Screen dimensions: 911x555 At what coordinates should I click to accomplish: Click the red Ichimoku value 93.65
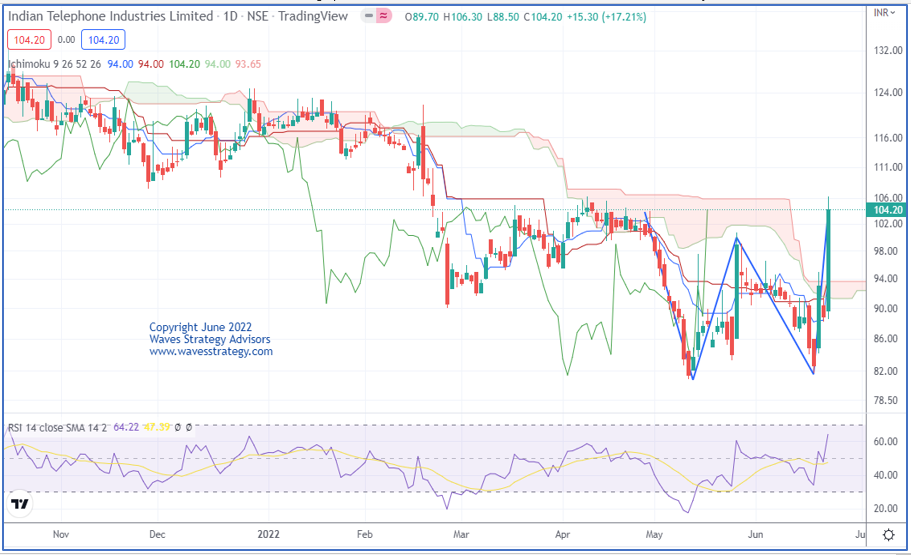[248, 64]
